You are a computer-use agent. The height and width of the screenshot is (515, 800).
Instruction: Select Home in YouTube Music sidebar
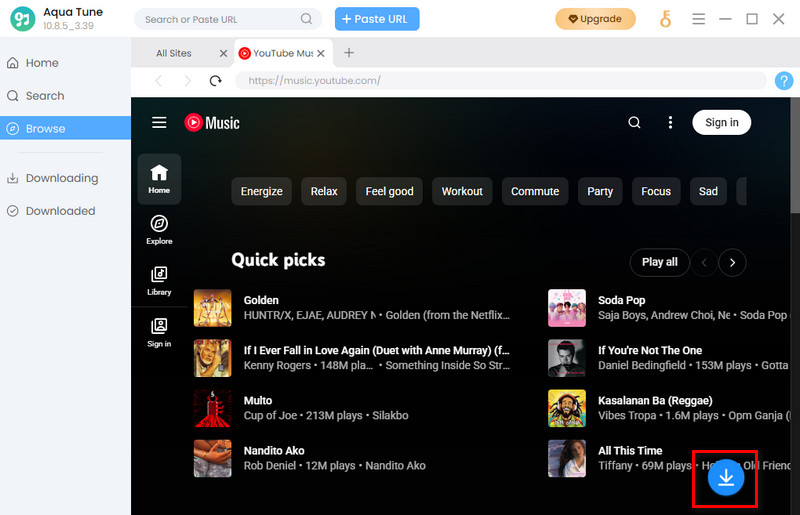[159, 179]
